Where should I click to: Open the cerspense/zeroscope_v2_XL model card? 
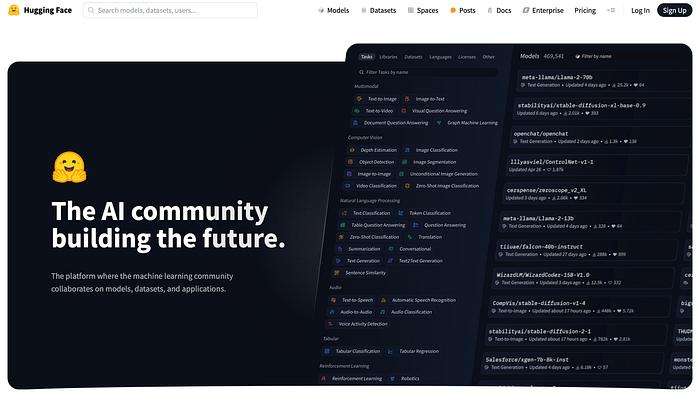point(594,194)
